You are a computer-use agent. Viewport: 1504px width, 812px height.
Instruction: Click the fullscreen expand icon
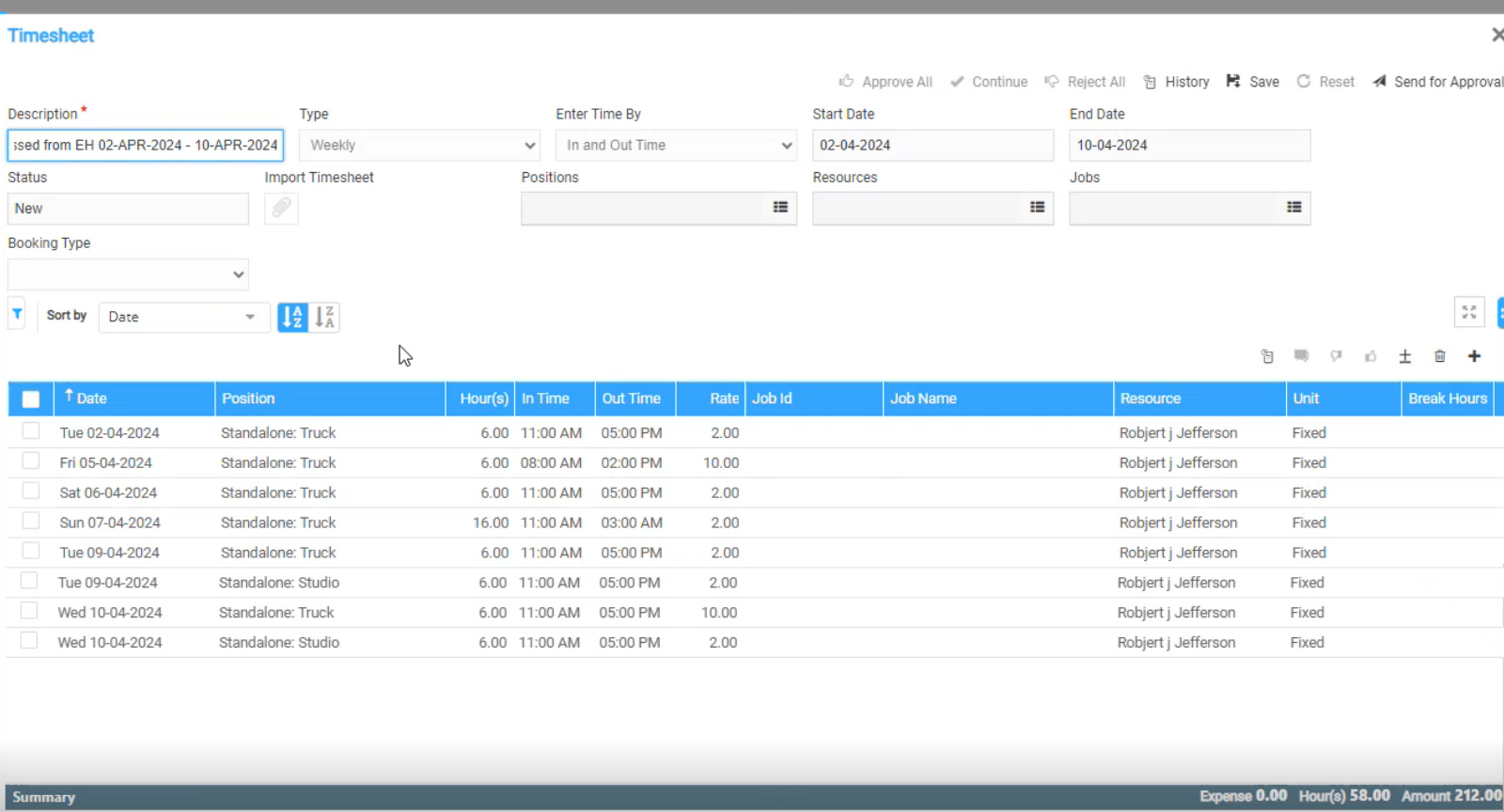tap(1468, 312)
